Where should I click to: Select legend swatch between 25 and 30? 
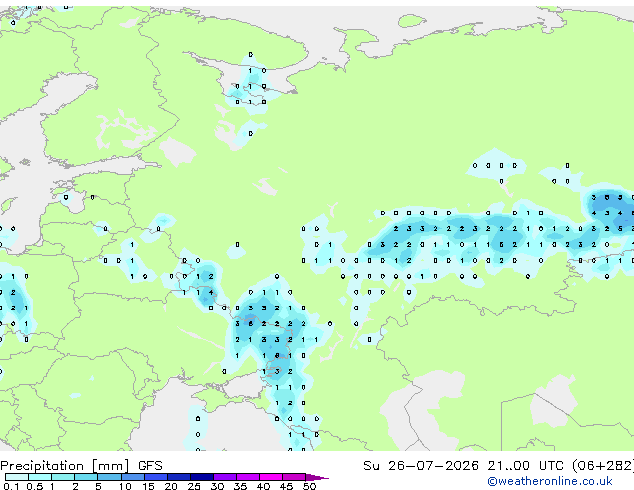click(202, 477)
